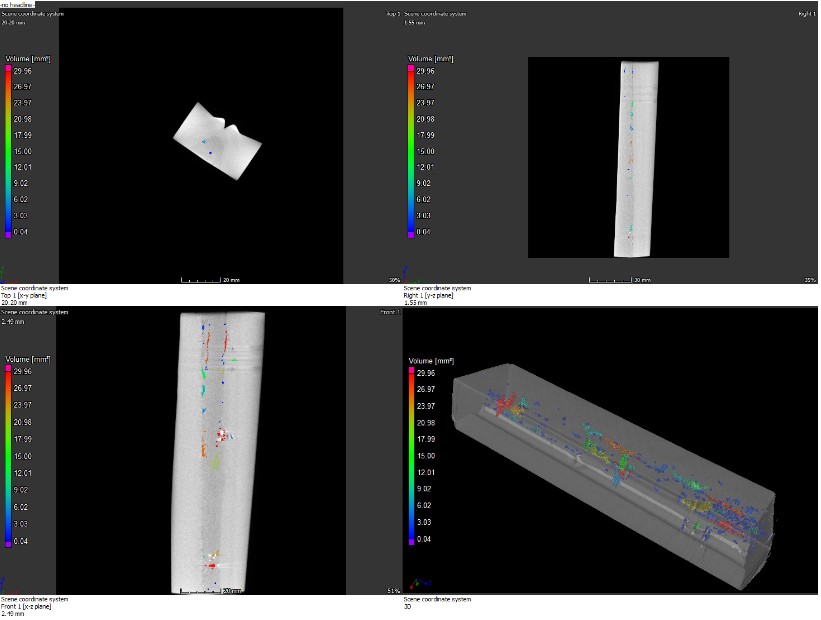The height and width of the screenshot is (620, 821).
Task: Click the 20 mm scale bar in the top view
Action: [x=210, y=280]
